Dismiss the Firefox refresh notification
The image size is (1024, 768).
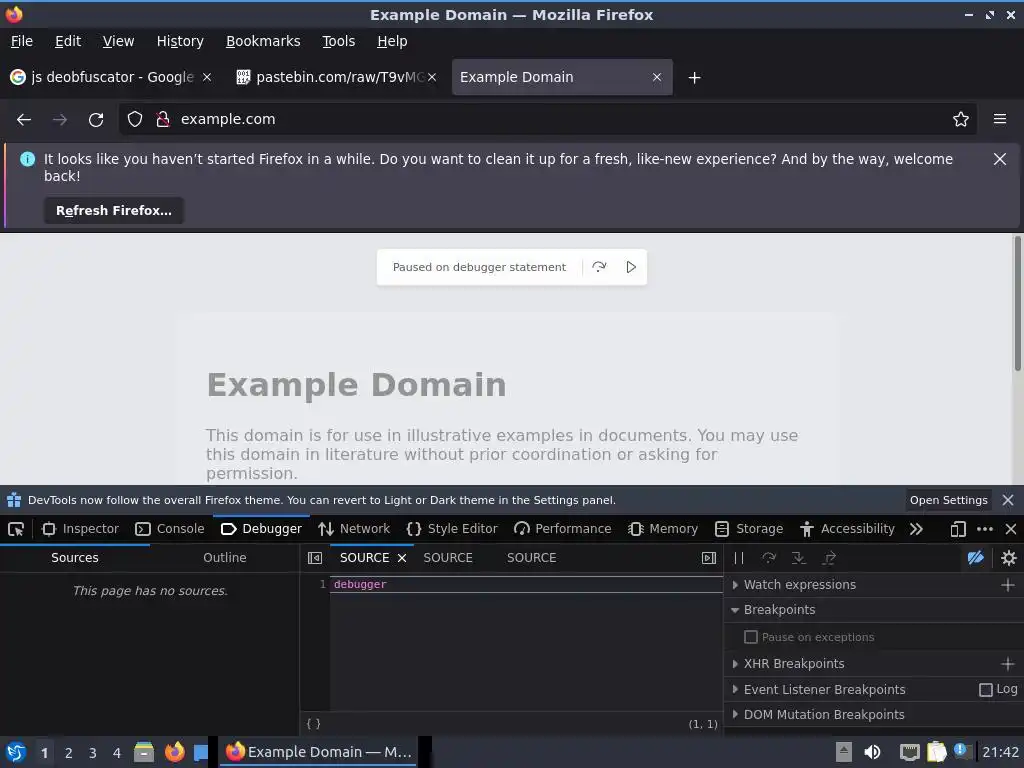pos(1000,159)
